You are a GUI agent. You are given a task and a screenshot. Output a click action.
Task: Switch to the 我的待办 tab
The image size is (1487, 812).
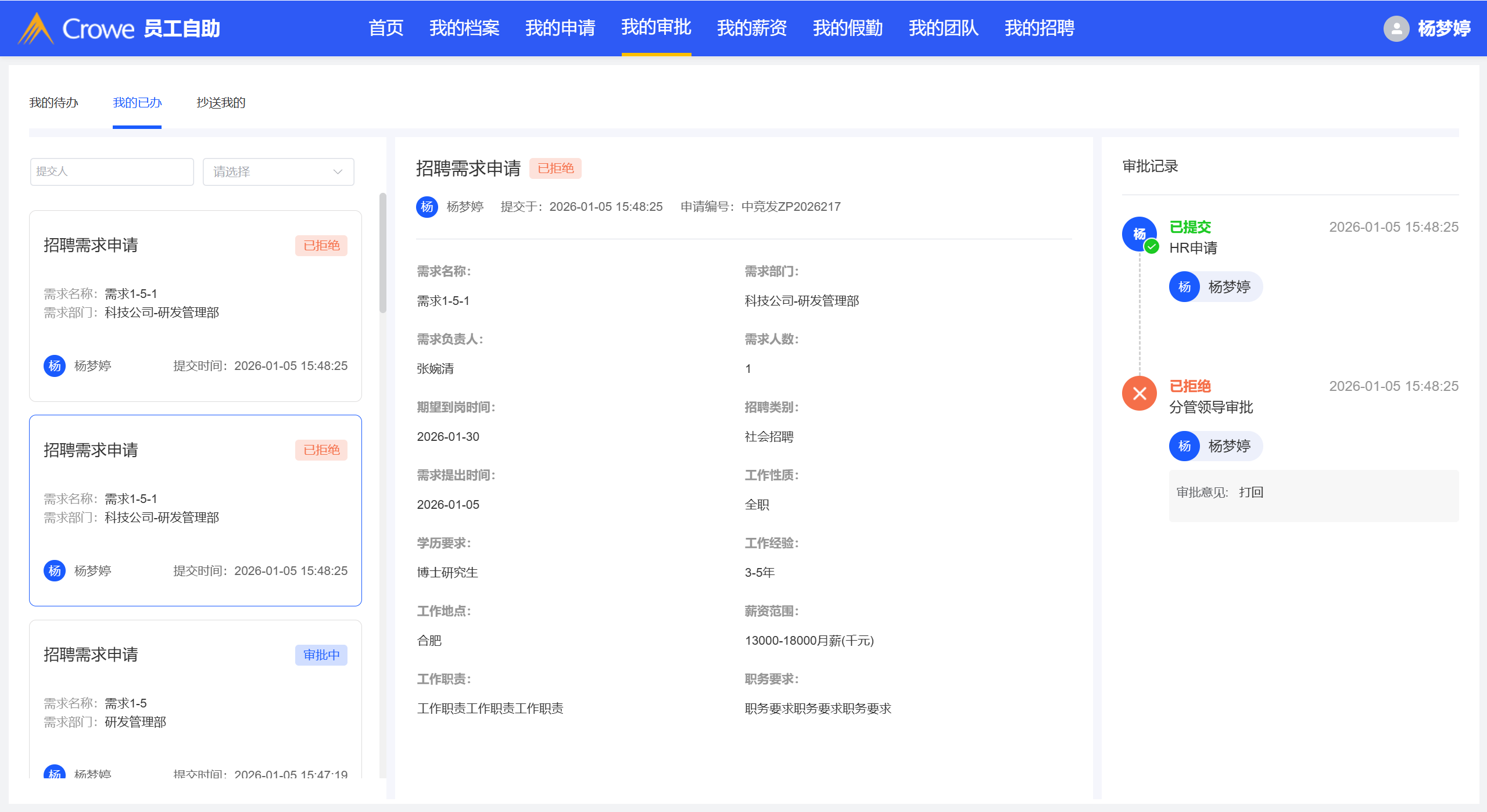[x=53, y=103]
